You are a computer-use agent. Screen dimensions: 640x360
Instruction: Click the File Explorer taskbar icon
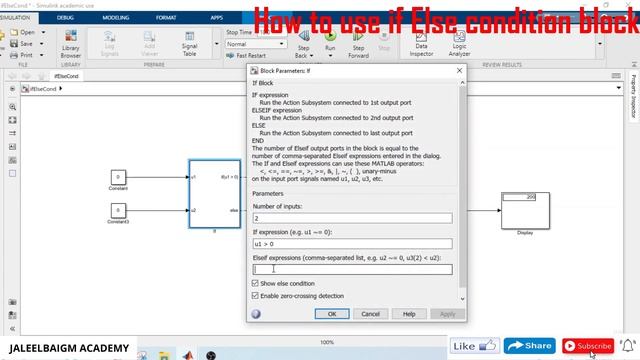coord(164,356)
